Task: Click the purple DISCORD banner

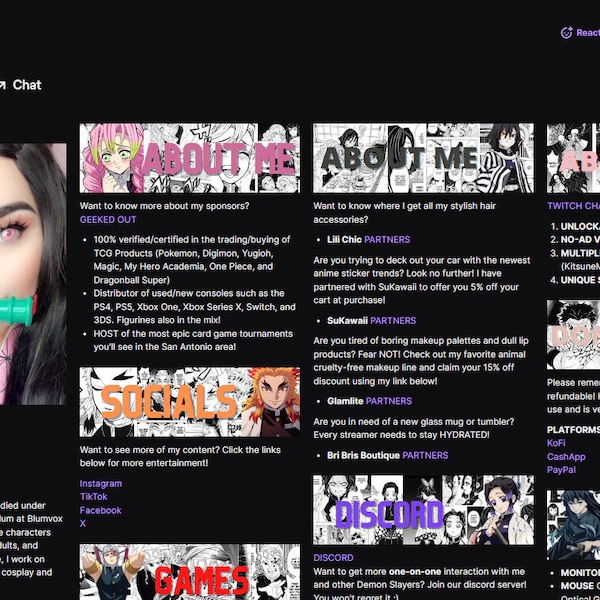Action: (424, 510)
